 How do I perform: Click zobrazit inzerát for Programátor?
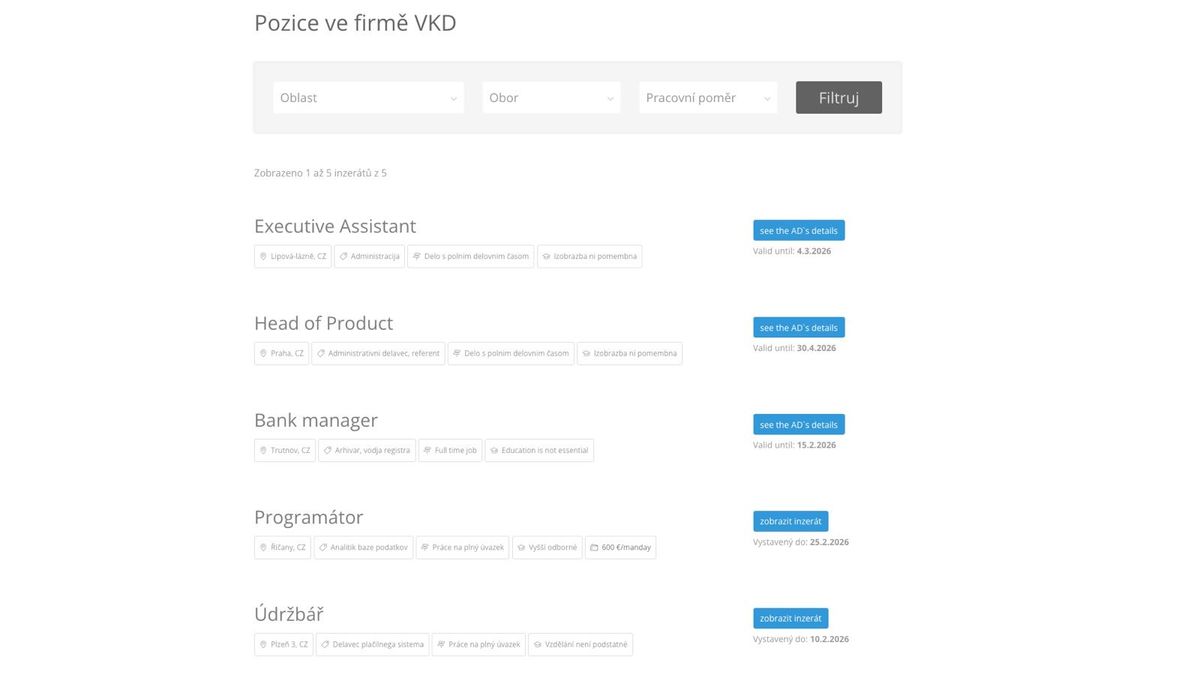point(790,521)
